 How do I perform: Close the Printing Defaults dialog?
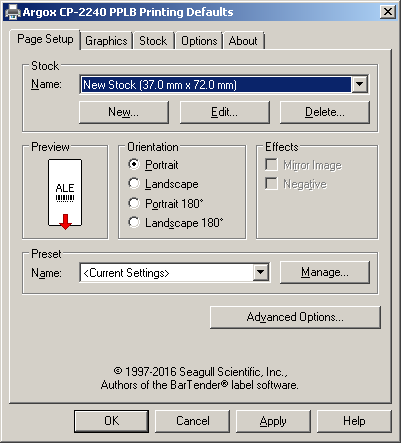click(388, 12)
